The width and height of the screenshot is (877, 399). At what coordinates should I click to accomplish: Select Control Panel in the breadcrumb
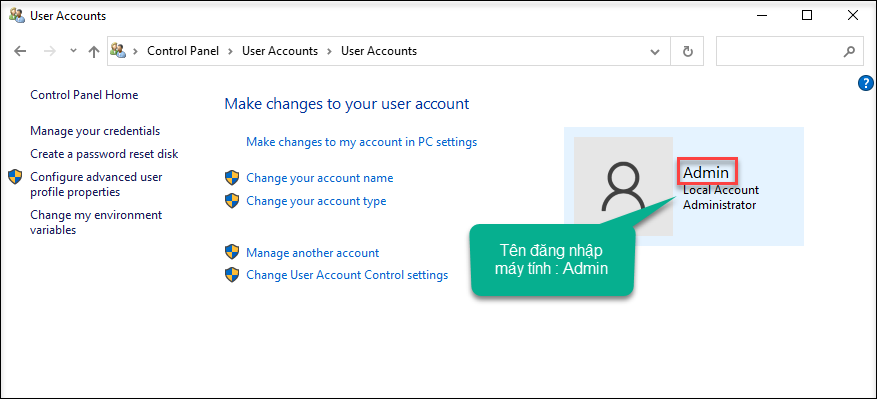coord(183,51)
